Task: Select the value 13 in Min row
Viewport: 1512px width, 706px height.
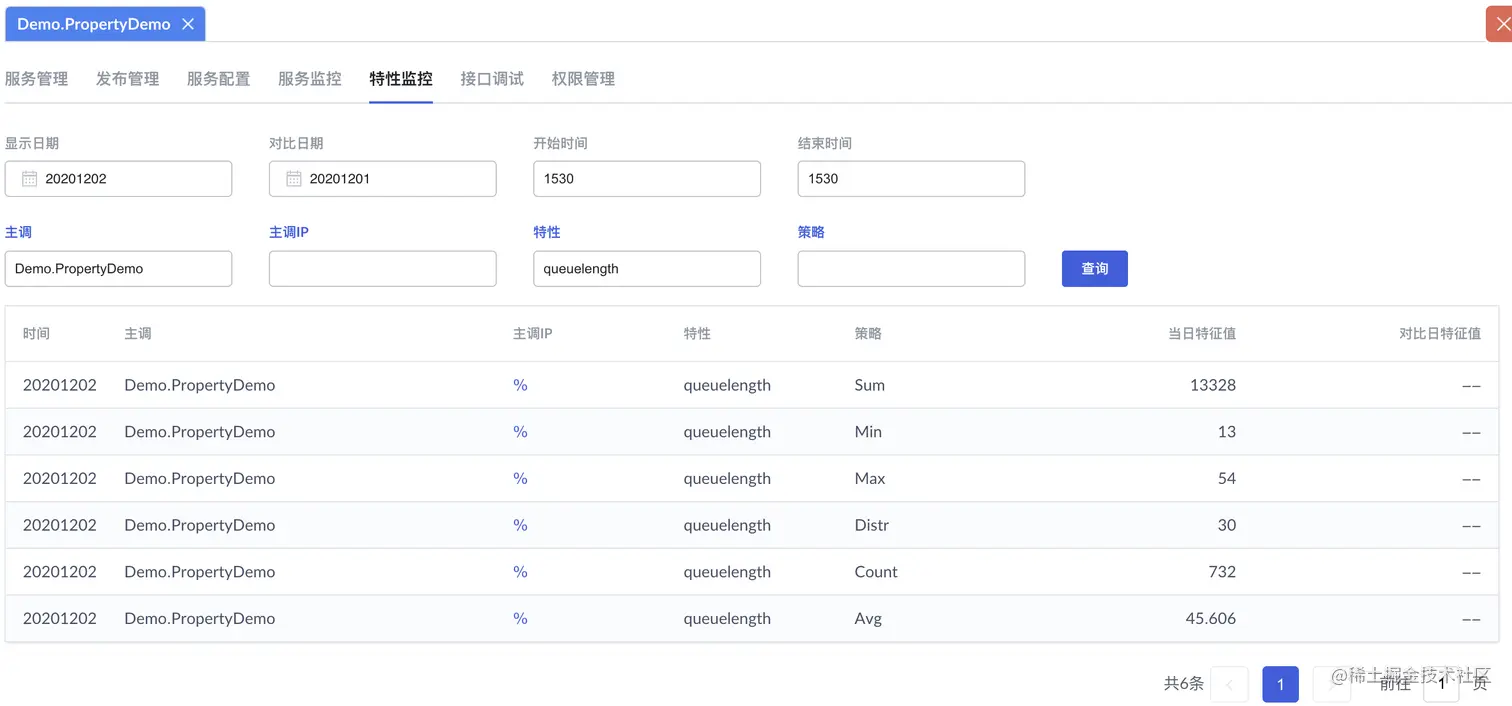Action: (x=1227, y=432)
